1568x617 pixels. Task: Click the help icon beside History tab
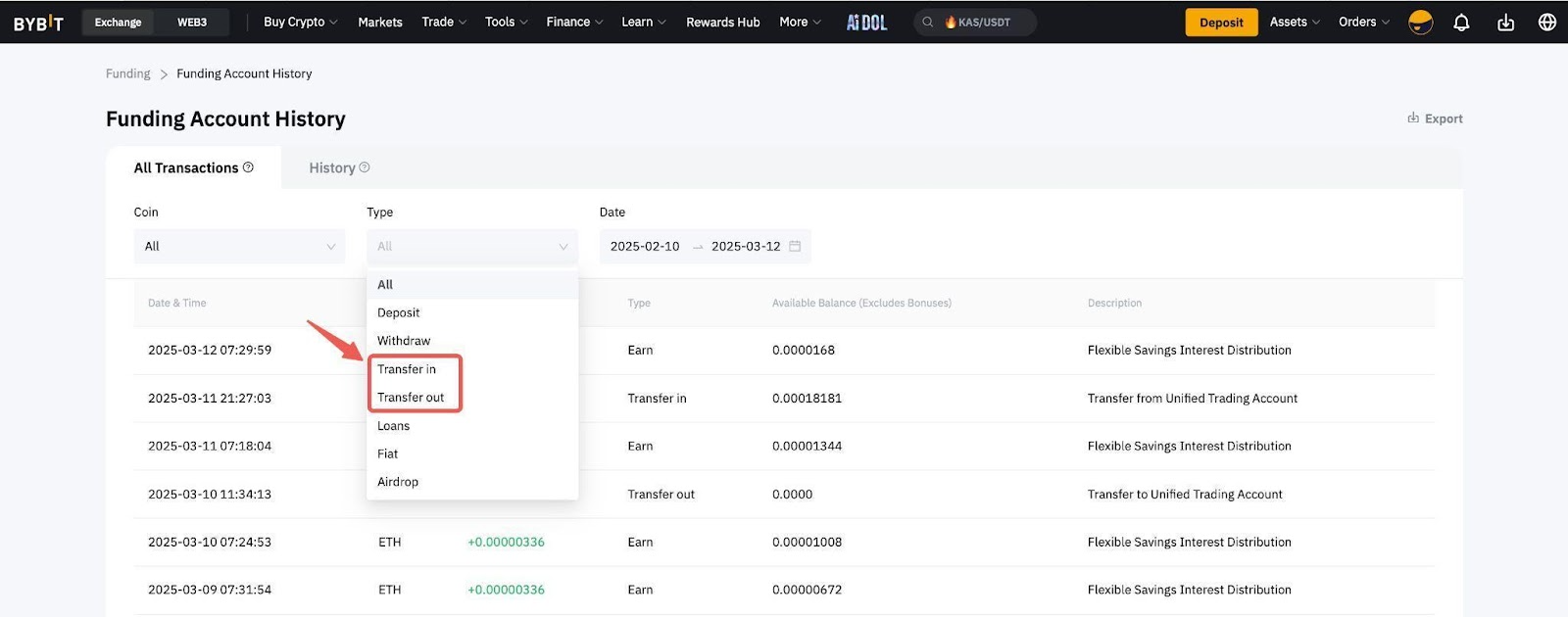point(365,167)
